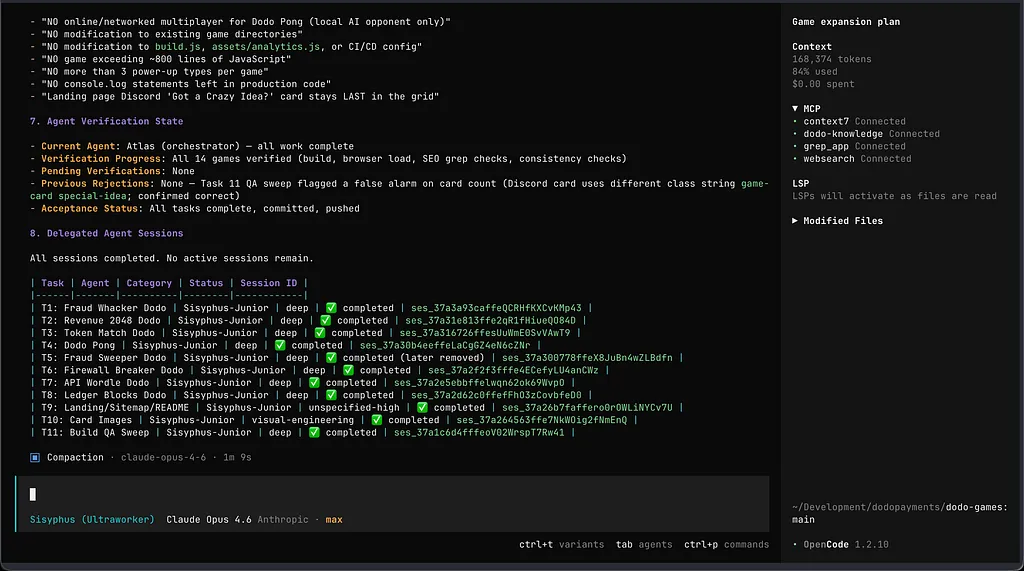1024x571 pixels.
Task: Click the websearch status dot
Action: (x=795, y=158)
